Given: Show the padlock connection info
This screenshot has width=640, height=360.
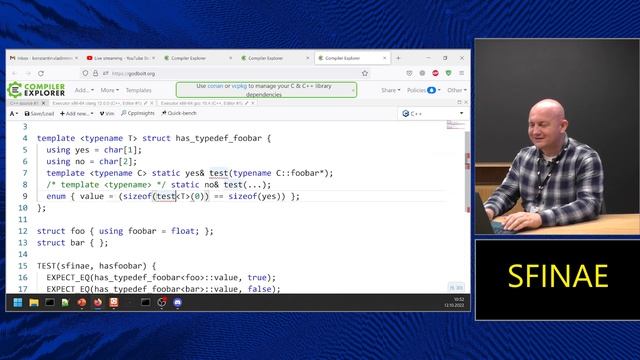Looking at the screenshot, I should tap(95, 73).
